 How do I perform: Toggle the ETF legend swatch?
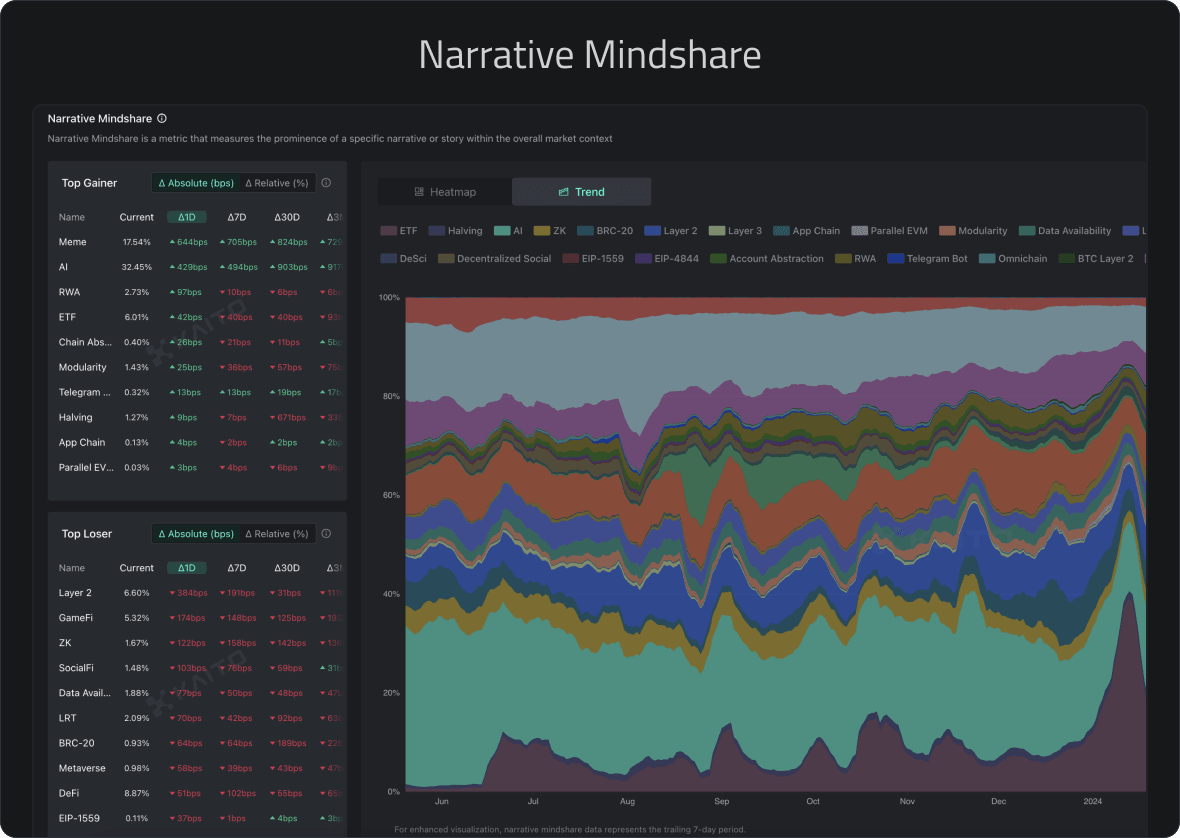pos(388,231)
